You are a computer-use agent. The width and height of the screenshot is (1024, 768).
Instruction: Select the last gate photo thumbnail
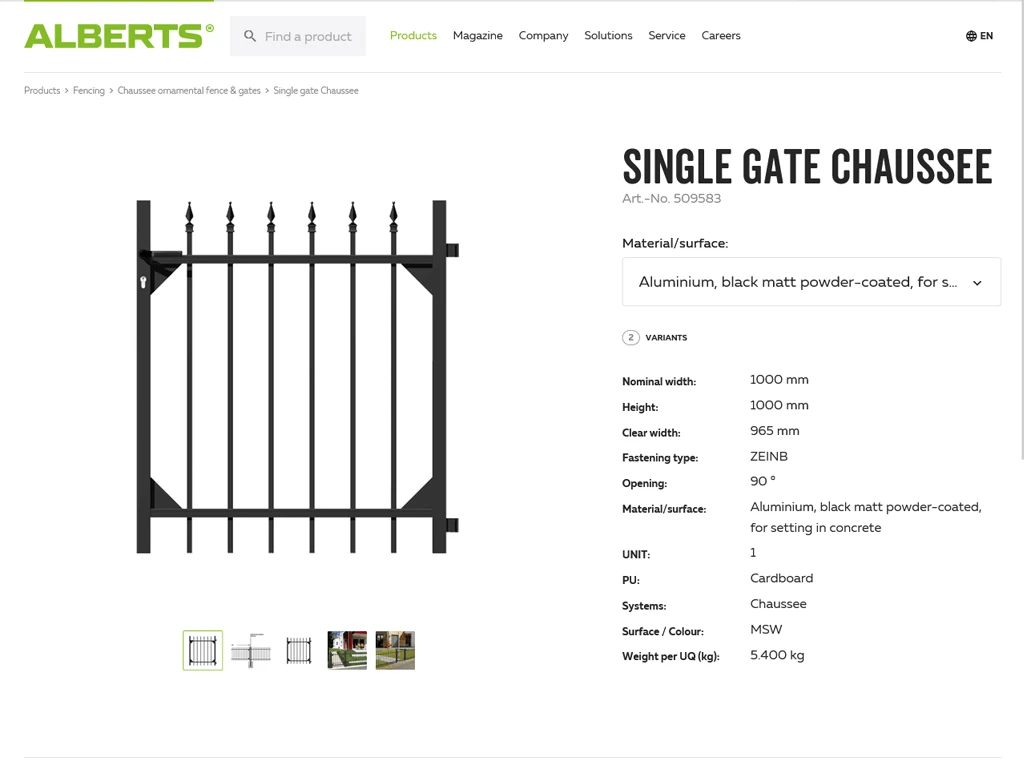click(x=395, y=650)
